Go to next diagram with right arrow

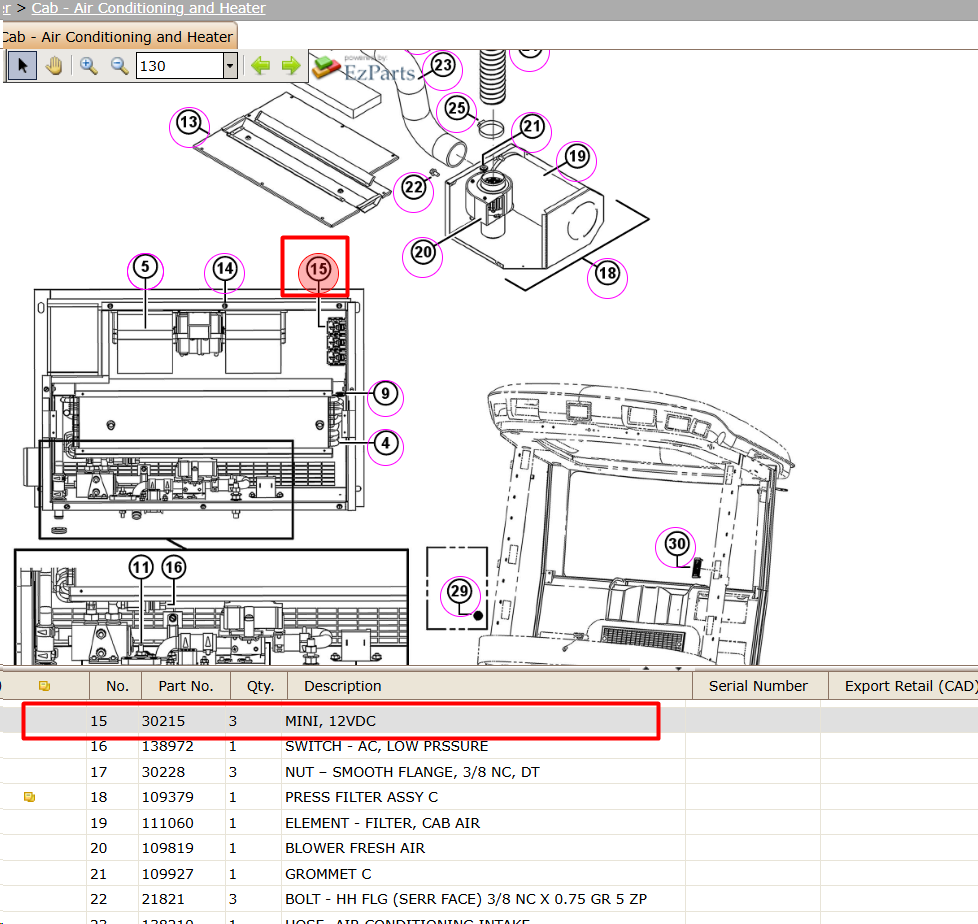click(x=291, y=65)
